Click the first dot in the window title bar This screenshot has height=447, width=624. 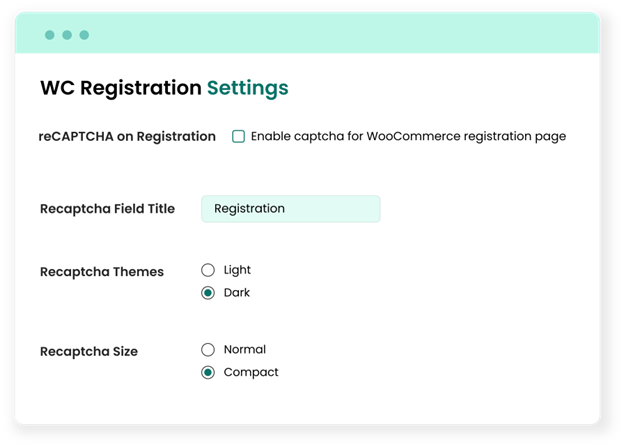point(50,35)
